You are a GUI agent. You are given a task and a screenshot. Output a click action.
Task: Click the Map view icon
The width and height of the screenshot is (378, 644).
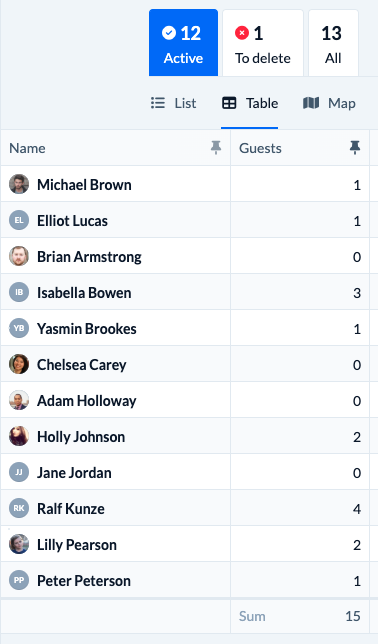tap(311, 103)
